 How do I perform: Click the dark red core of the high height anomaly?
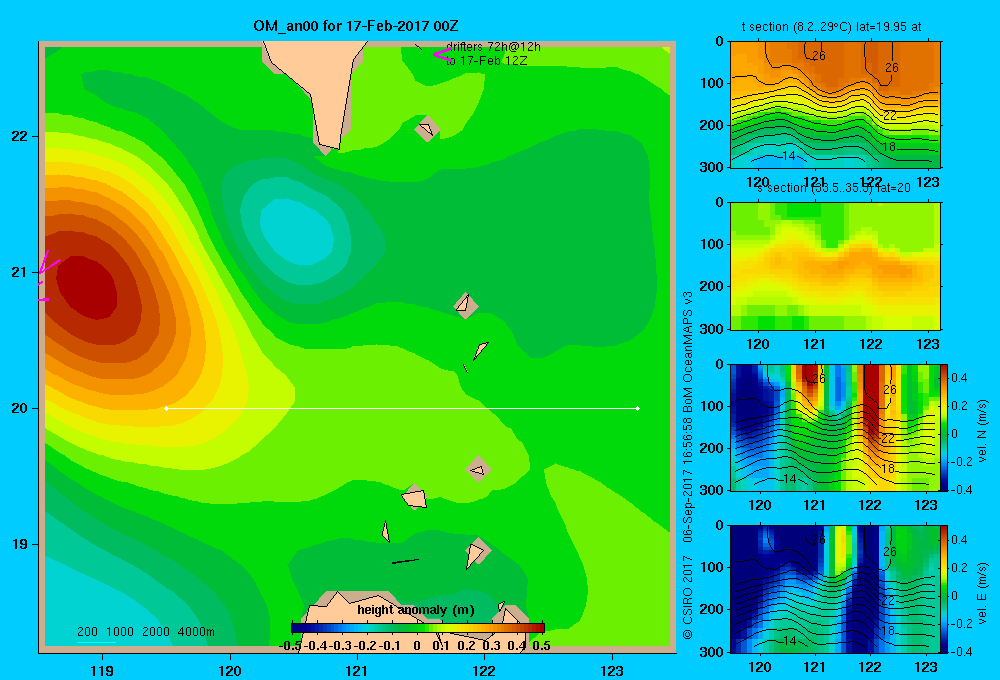point(87,287)
